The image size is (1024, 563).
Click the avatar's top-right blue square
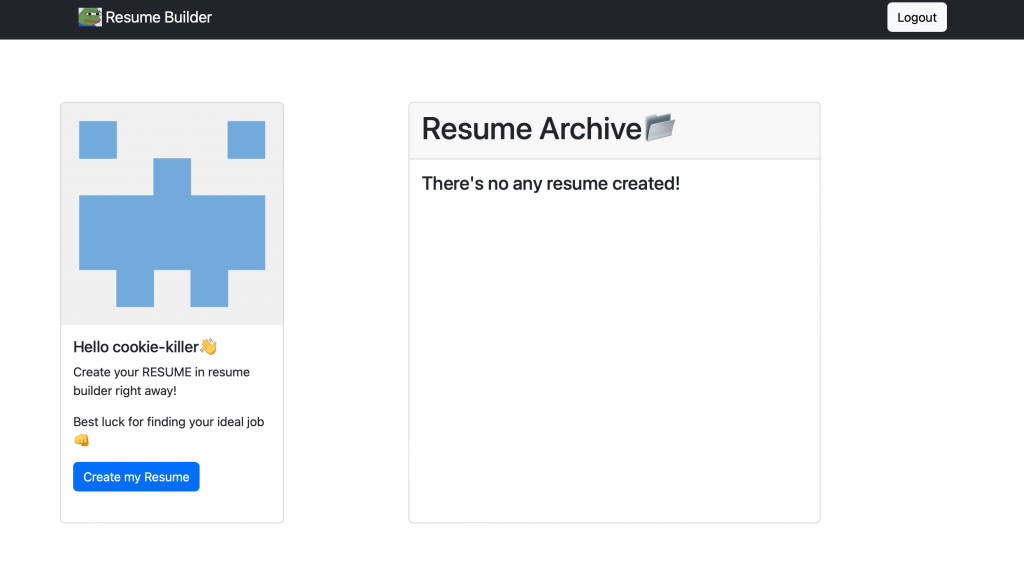coord(246,140)
